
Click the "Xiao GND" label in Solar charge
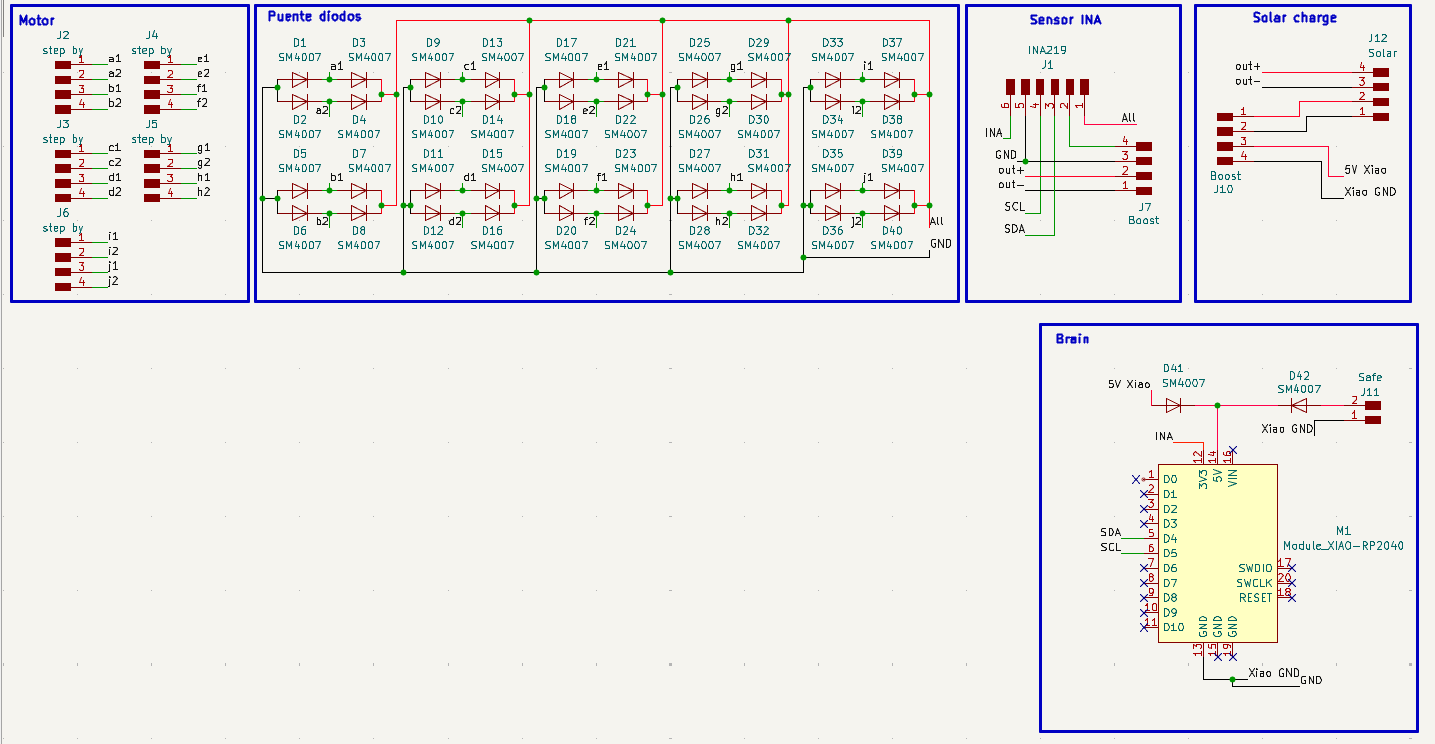(x=1370, y=191)
